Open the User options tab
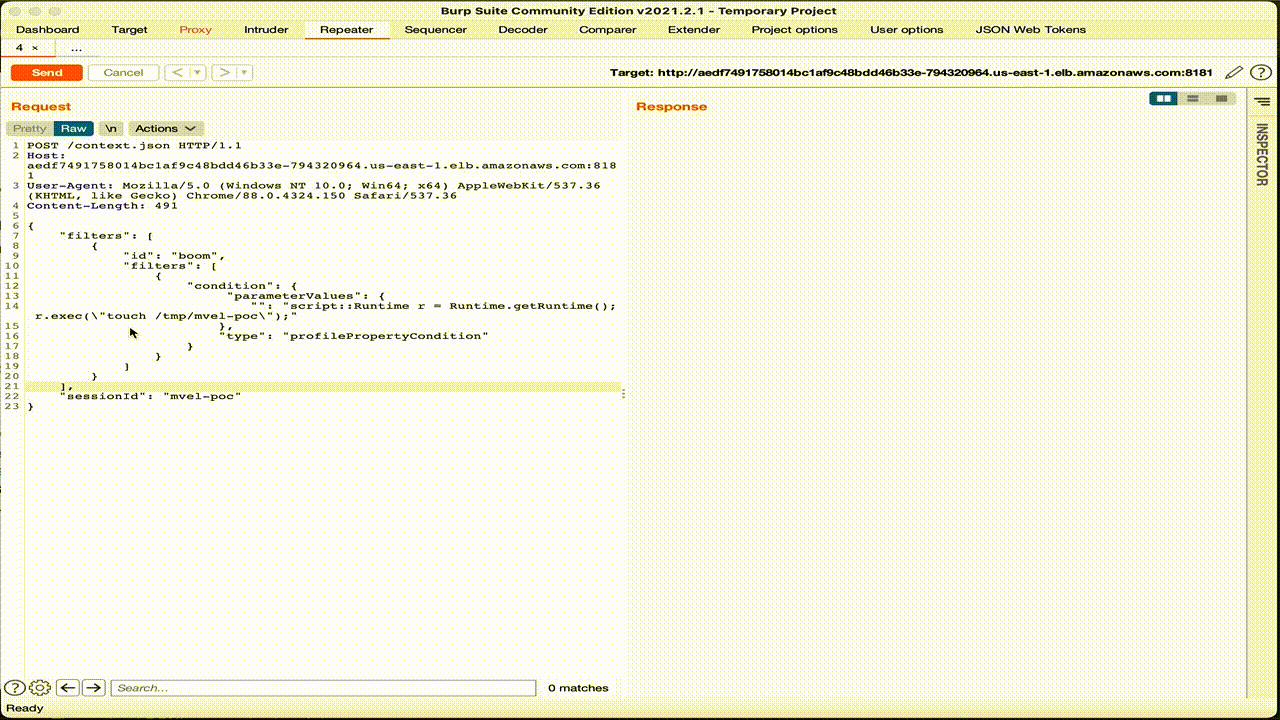The width and height of the screenshot is (1280, 720). [906, 30]
